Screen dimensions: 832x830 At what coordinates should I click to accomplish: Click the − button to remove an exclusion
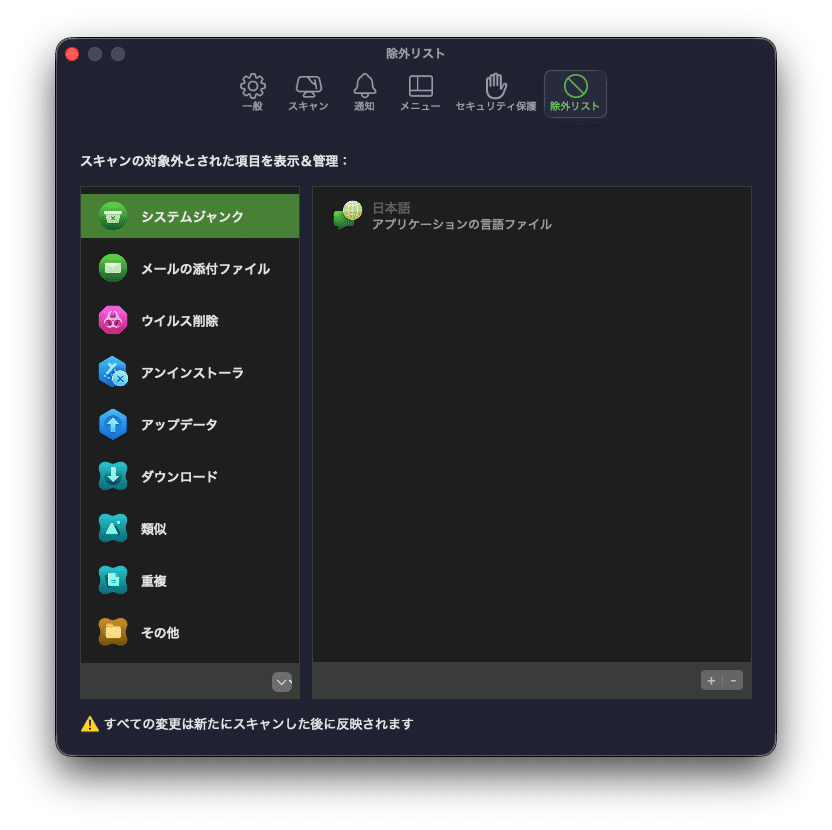click(x=733, y=679)
